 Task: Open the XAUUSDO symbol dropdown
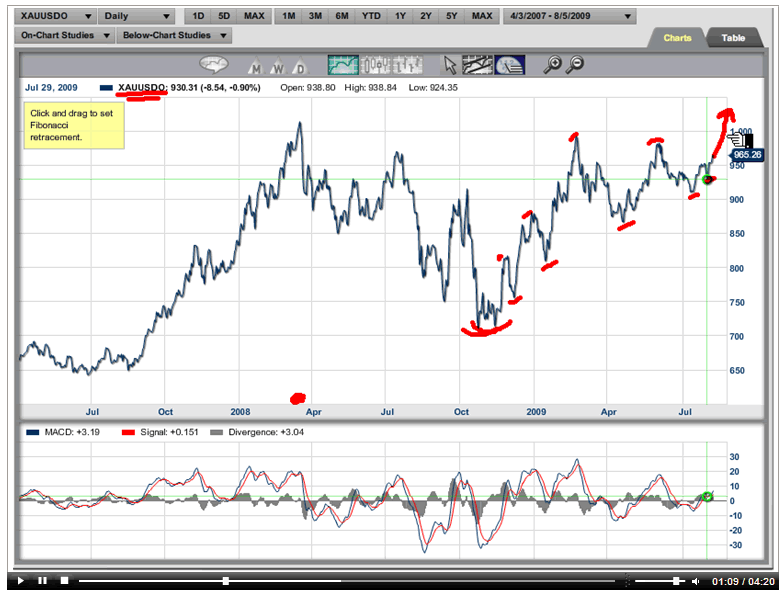57,17
